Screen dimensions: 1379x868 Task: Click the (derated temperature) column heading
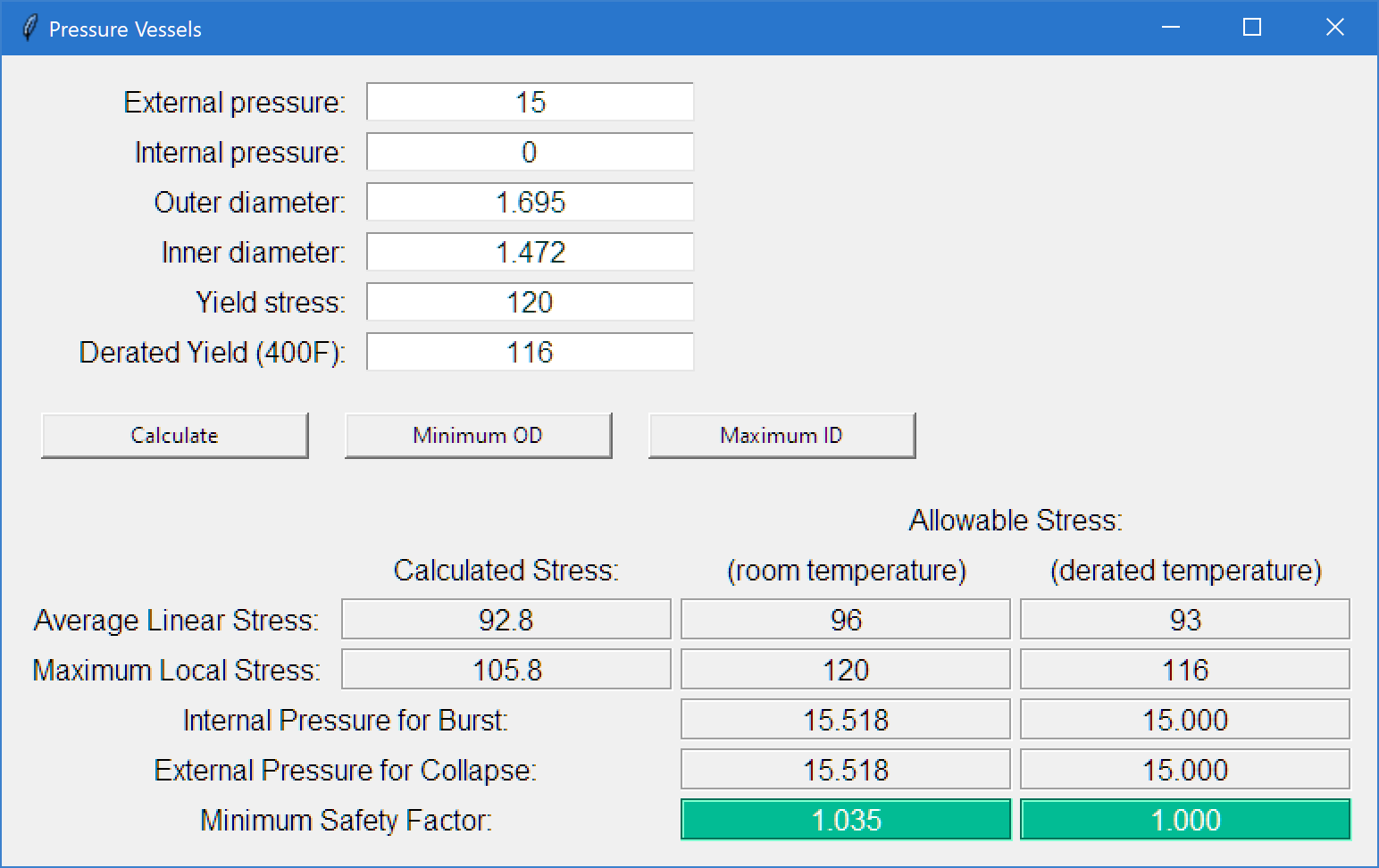pyautogui.click(x=1186, y=571)
